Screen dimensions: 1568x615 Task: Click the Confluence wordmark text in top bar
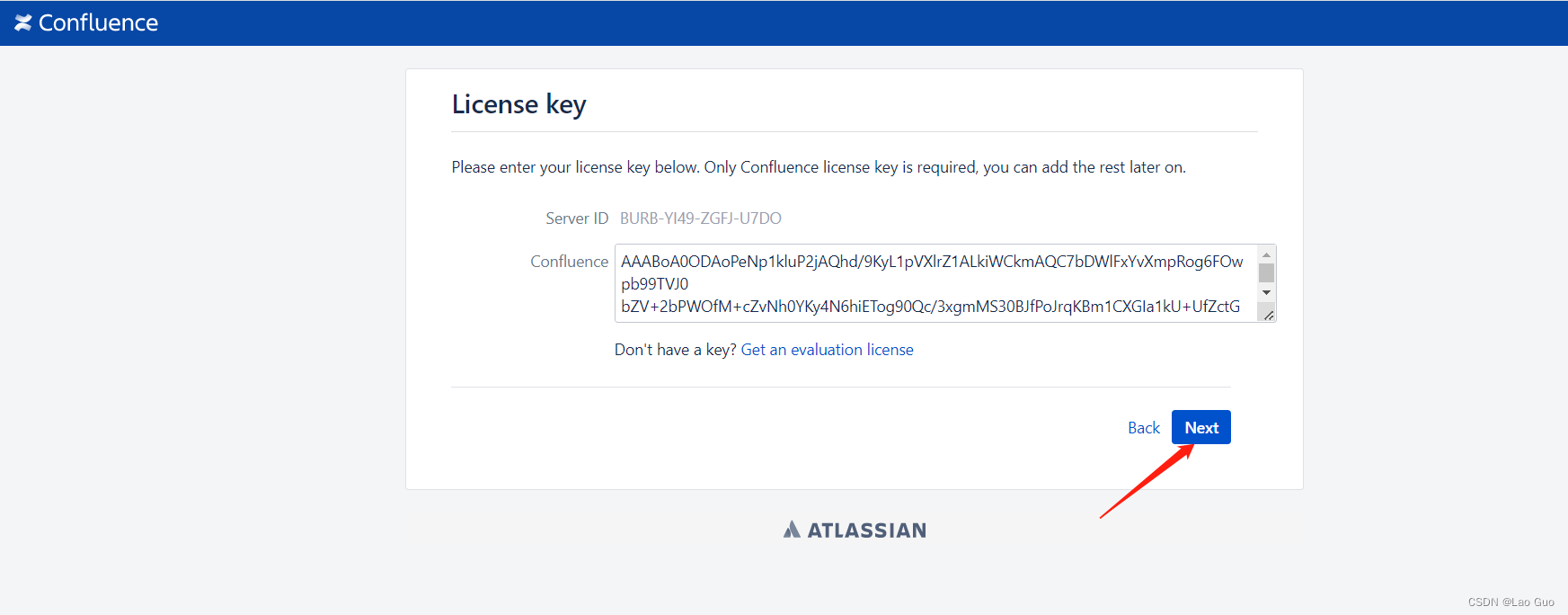(97, 22)
